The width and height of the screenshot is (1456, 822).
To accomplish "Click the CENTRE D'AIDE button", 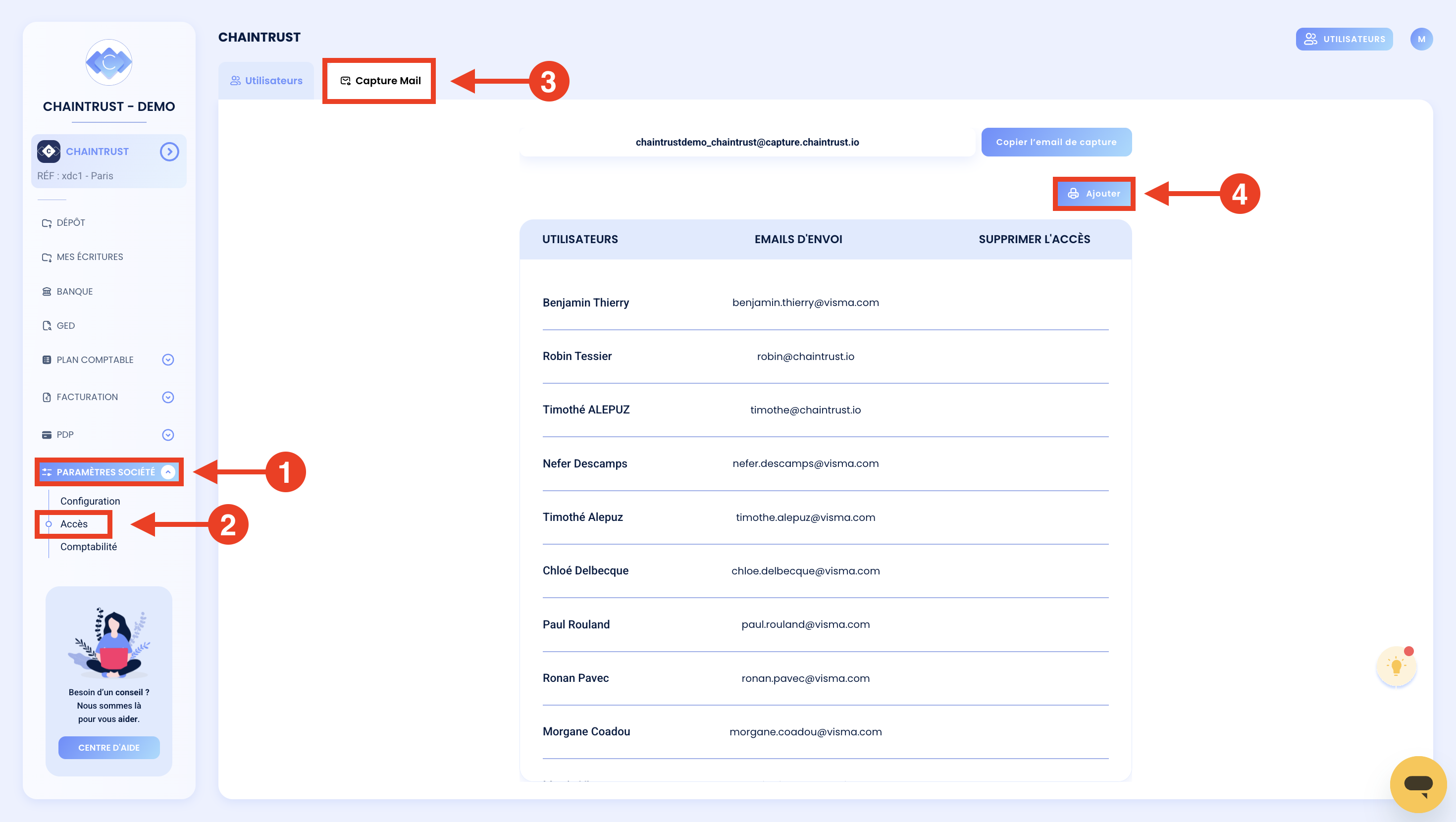I will (x=108, y=747).
